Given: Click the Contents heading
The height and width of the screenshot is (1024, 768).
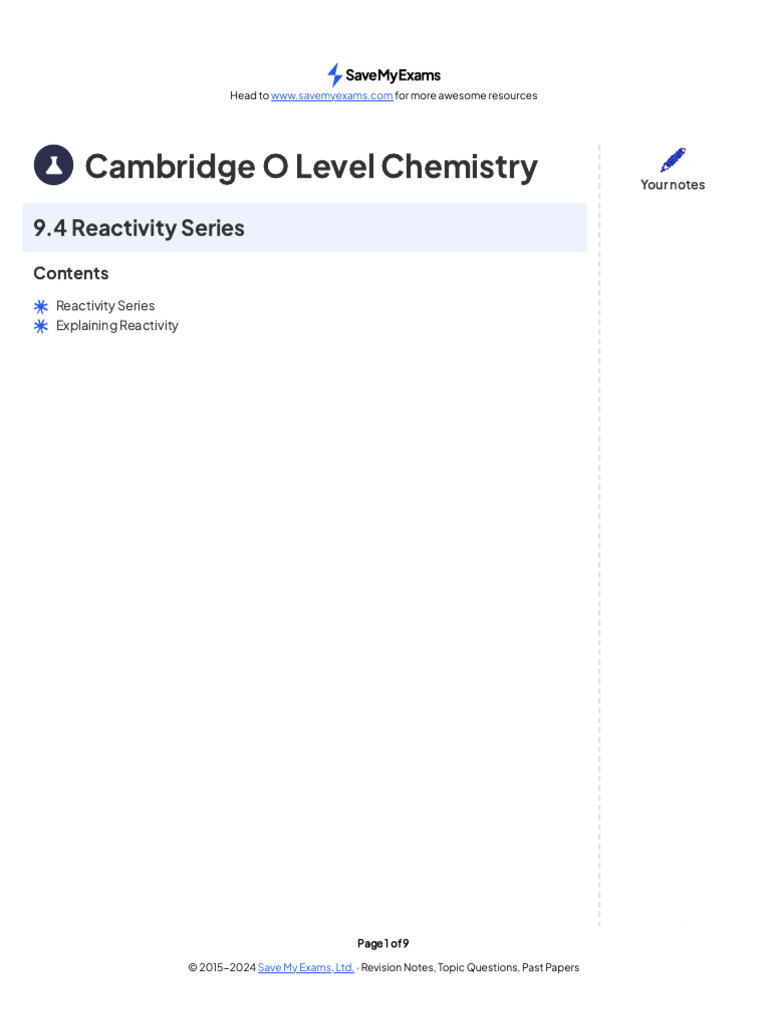Looking at the screenshot, I should 71,273.
